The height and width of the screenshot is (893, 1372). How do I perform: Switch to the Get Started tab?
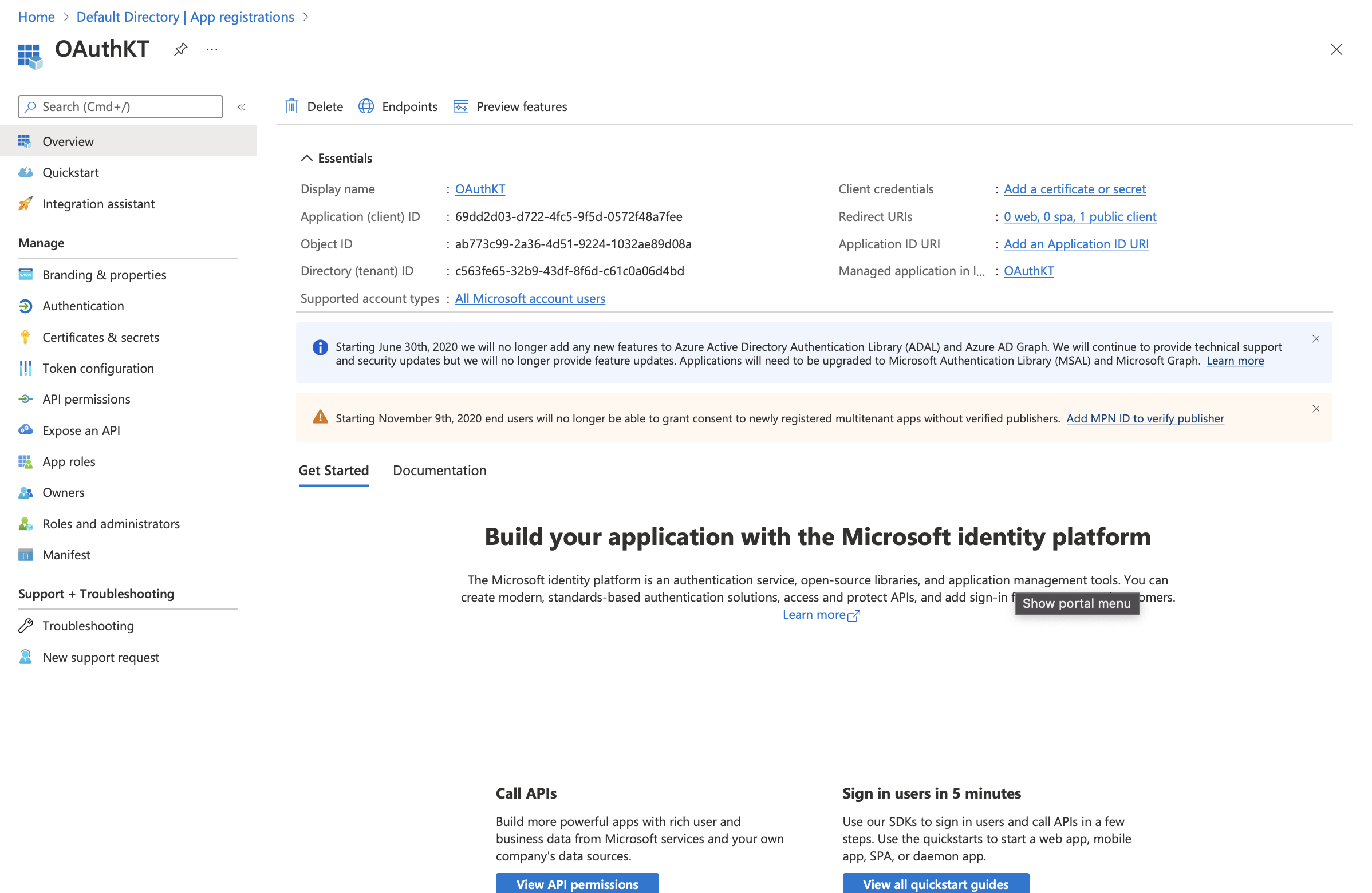(x=334, y=470)
